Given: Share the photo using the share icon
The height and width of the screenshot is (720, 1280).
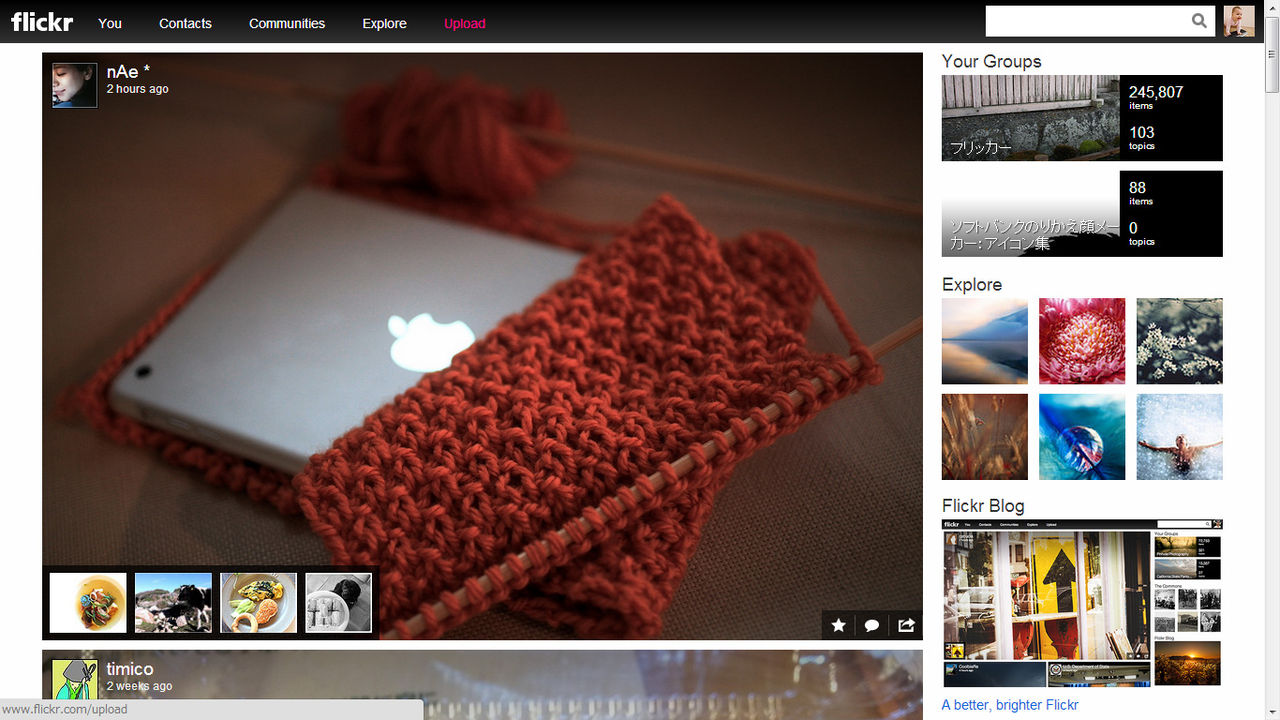Looking at the screenshot, I should [x=906, y=625].
